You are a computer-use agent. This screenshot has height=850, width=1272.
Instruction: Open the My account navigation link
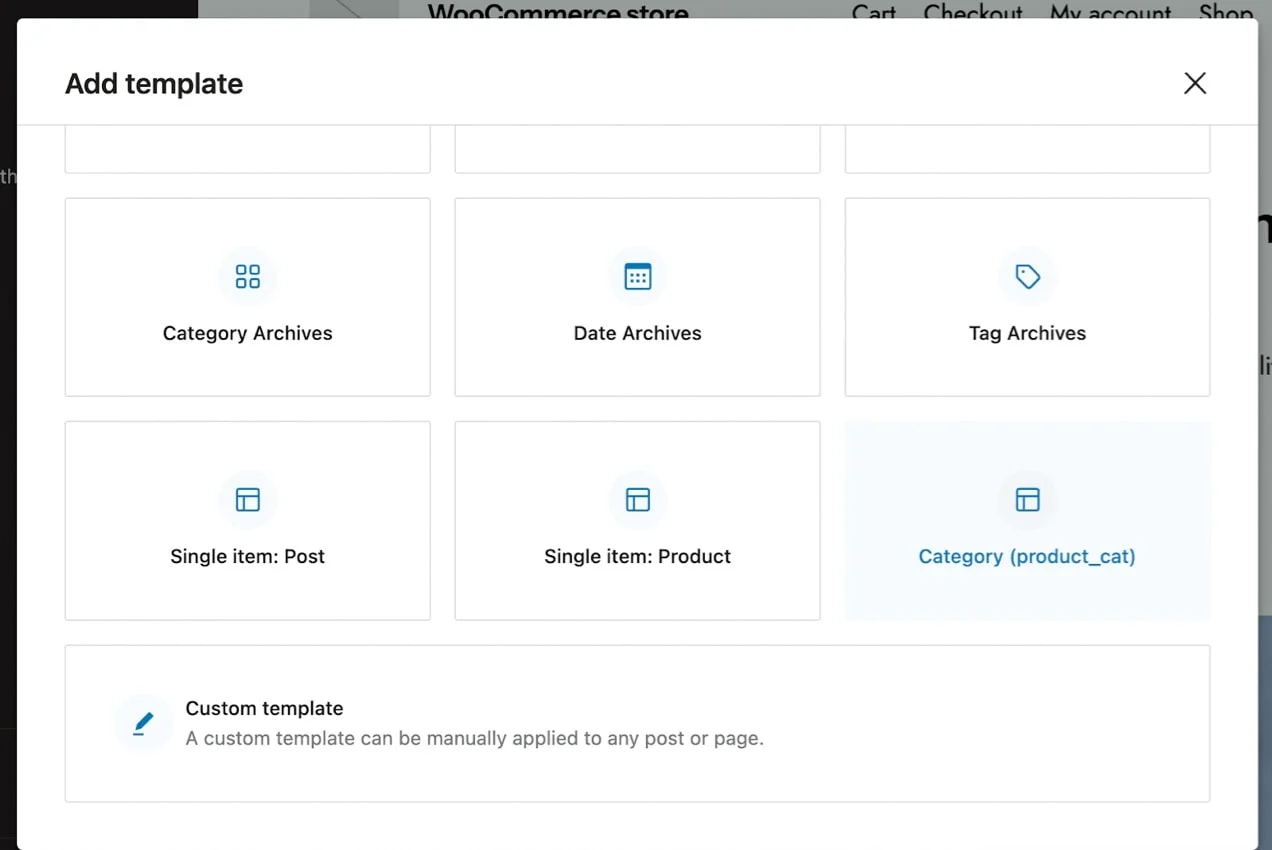point(1110,13)
